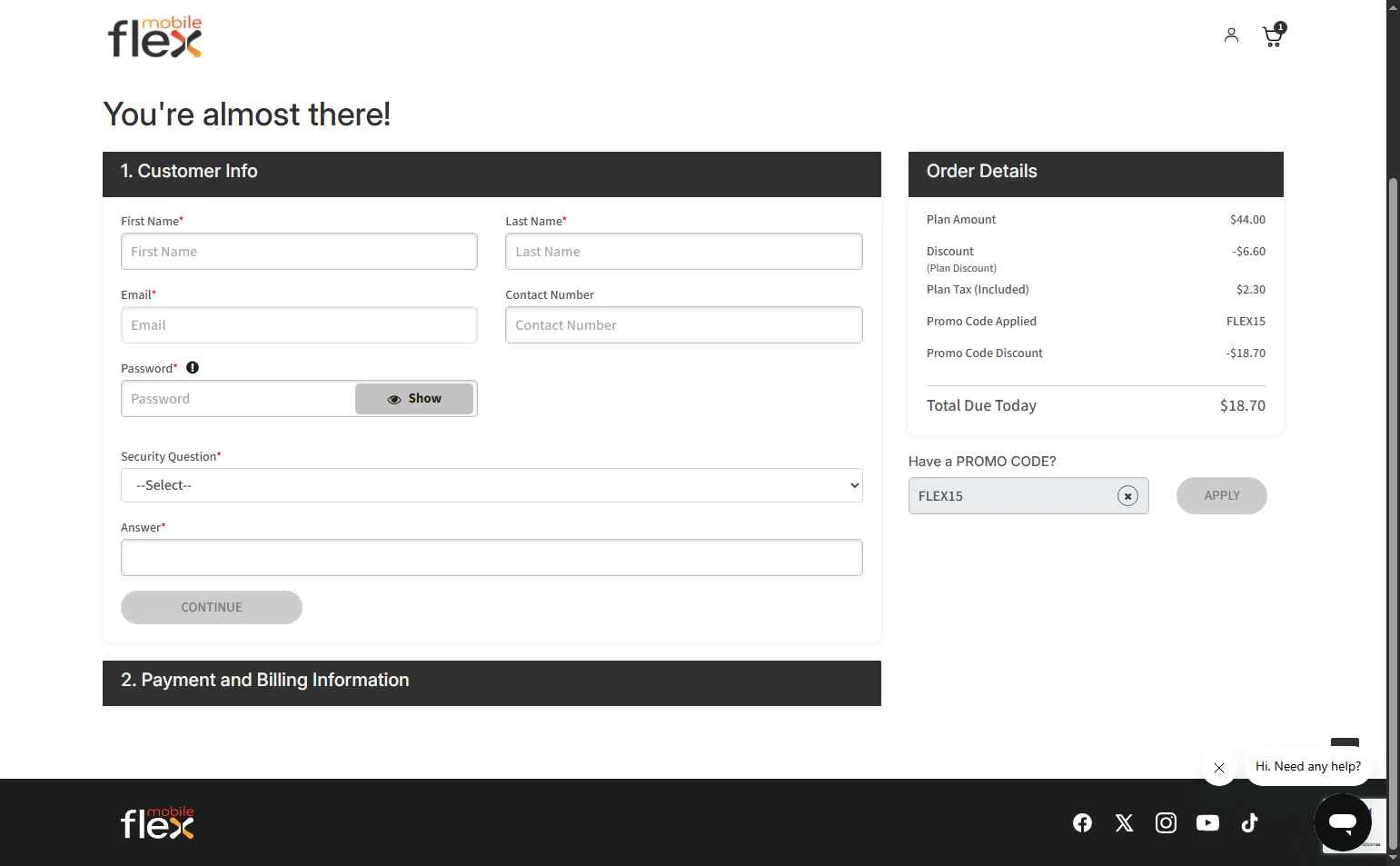Visit the X (Twitter) profile

point(1124,822)
